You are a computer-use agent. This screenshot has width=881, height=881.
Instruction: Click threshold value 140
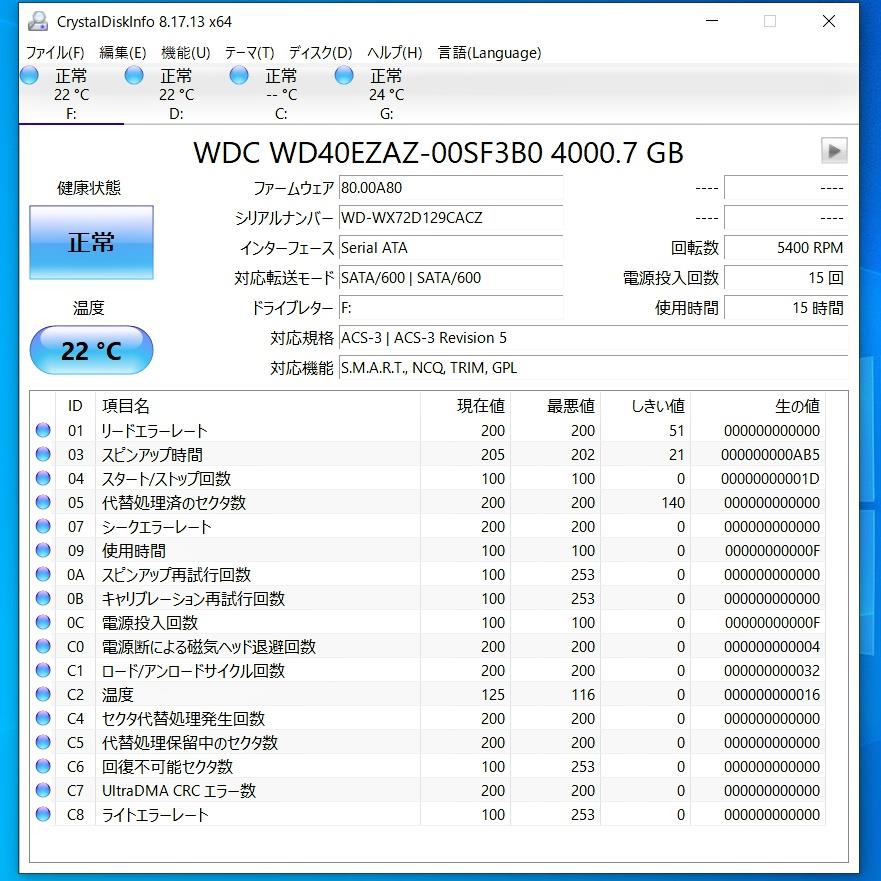coord(673,502)
